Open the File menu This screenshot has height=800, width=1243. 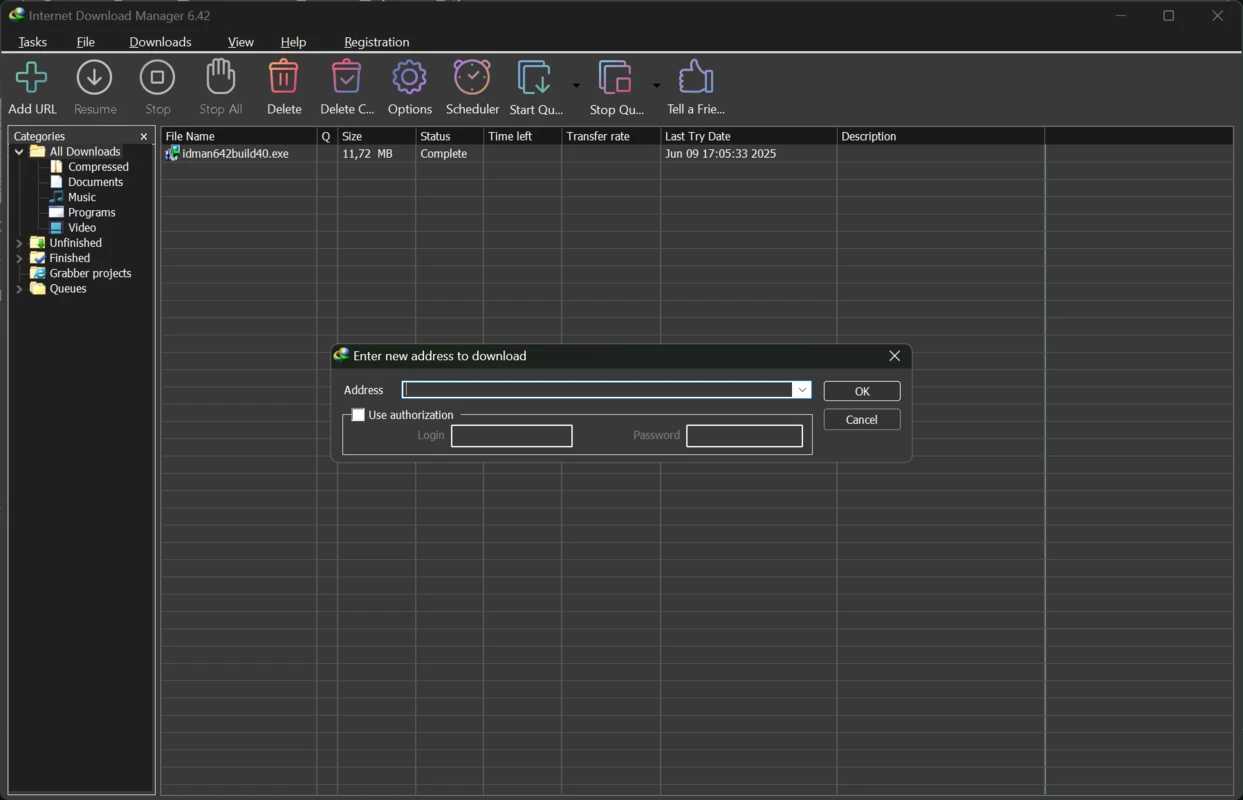coord(86,42)
